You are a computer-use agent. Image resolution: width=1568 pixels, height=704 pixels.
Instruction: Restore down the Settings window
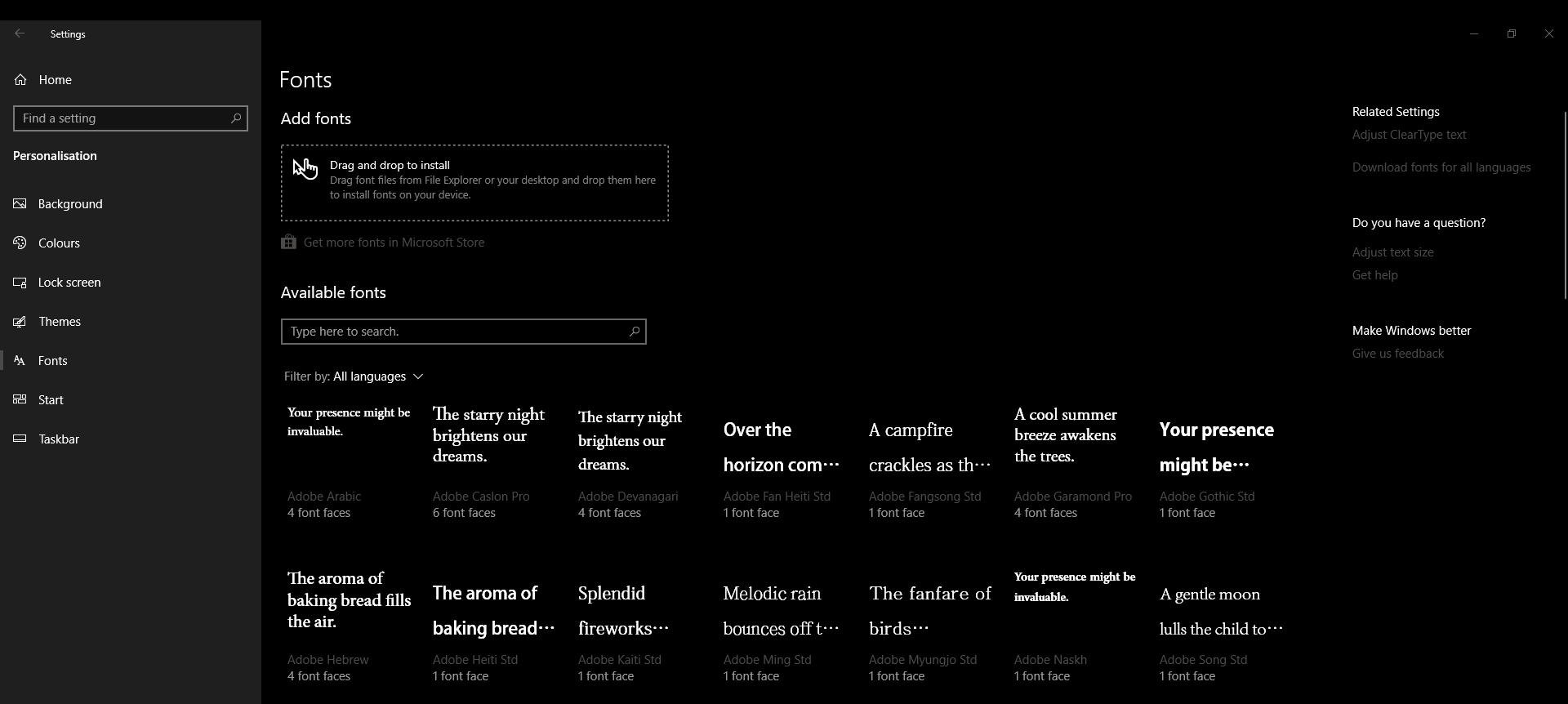coord(1512,33)
